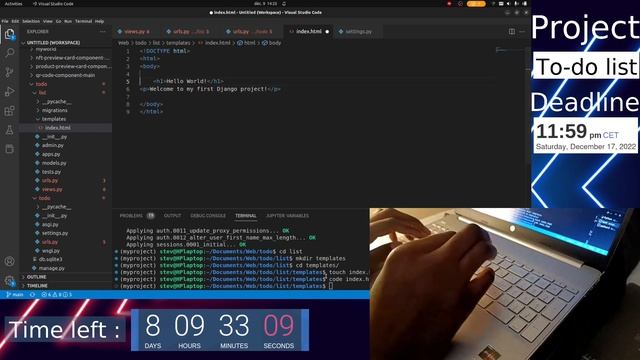Open File menu
This screenshot has width=640, height=360.
[x=5, y=21]
